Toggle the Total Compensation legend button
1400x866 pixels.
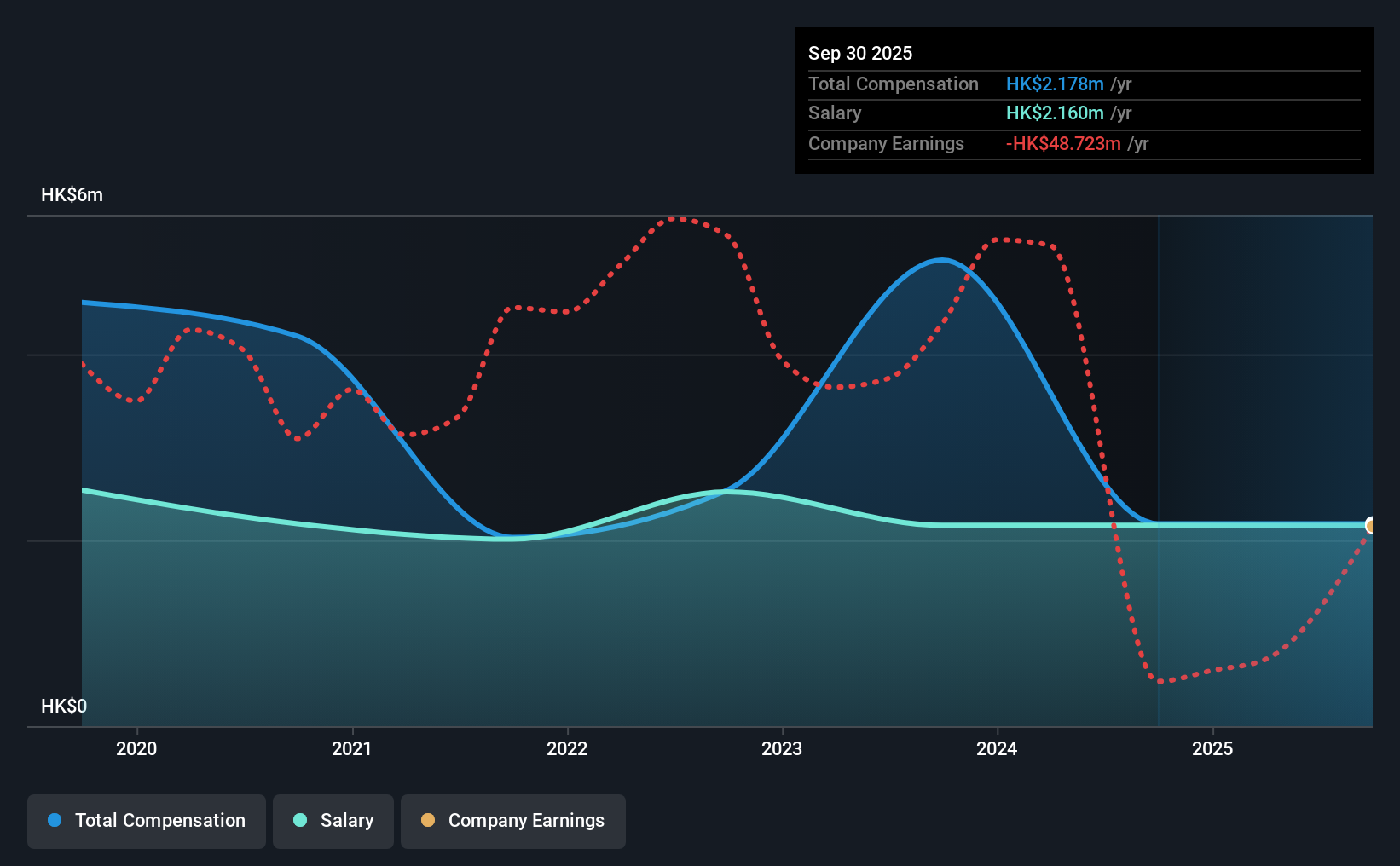(147, 821)
